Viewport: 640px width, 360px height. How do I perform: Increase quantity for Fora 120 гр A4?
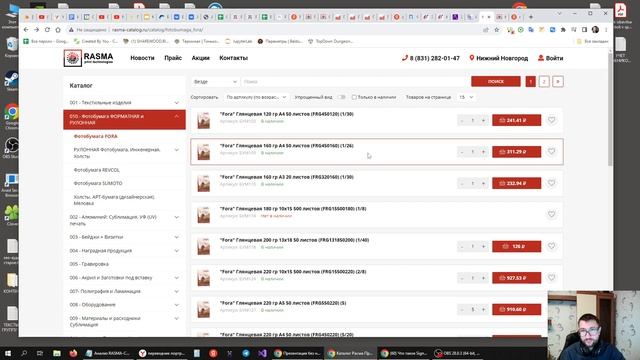[x=483, y=120]
